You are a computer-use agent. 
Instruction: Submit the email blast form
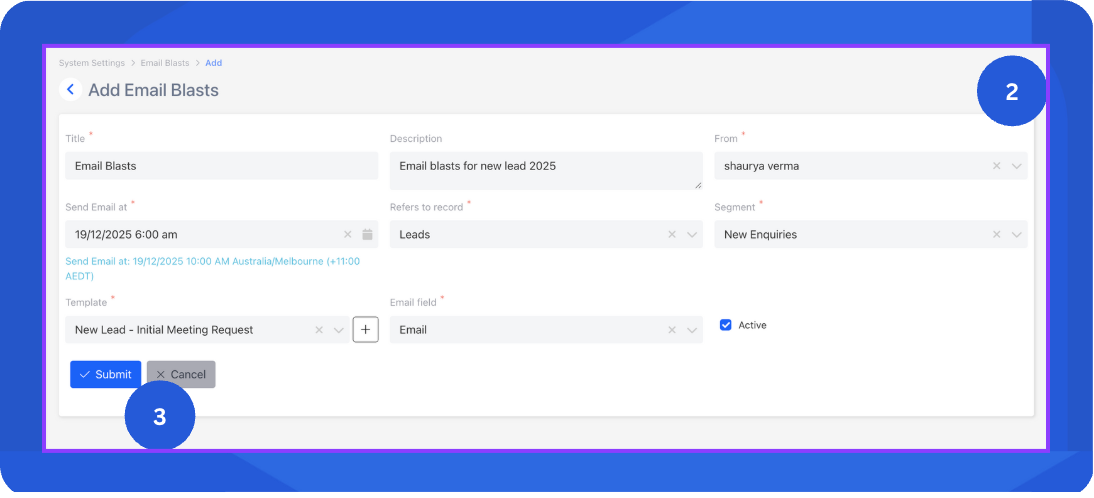pyautogui.click(x=105, y=375)
